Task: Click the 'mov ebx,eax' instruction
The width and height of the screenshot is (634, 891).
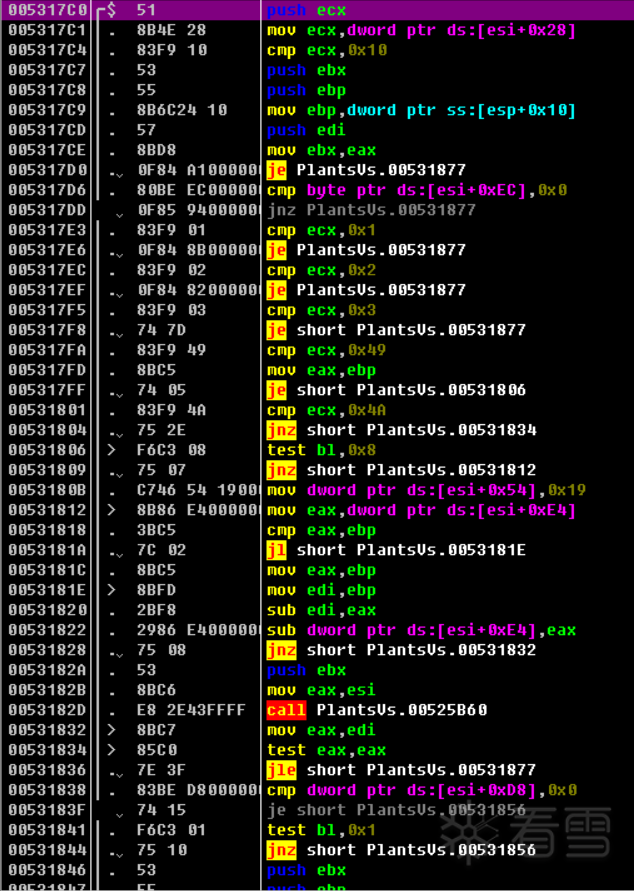Action: (322, 150)
